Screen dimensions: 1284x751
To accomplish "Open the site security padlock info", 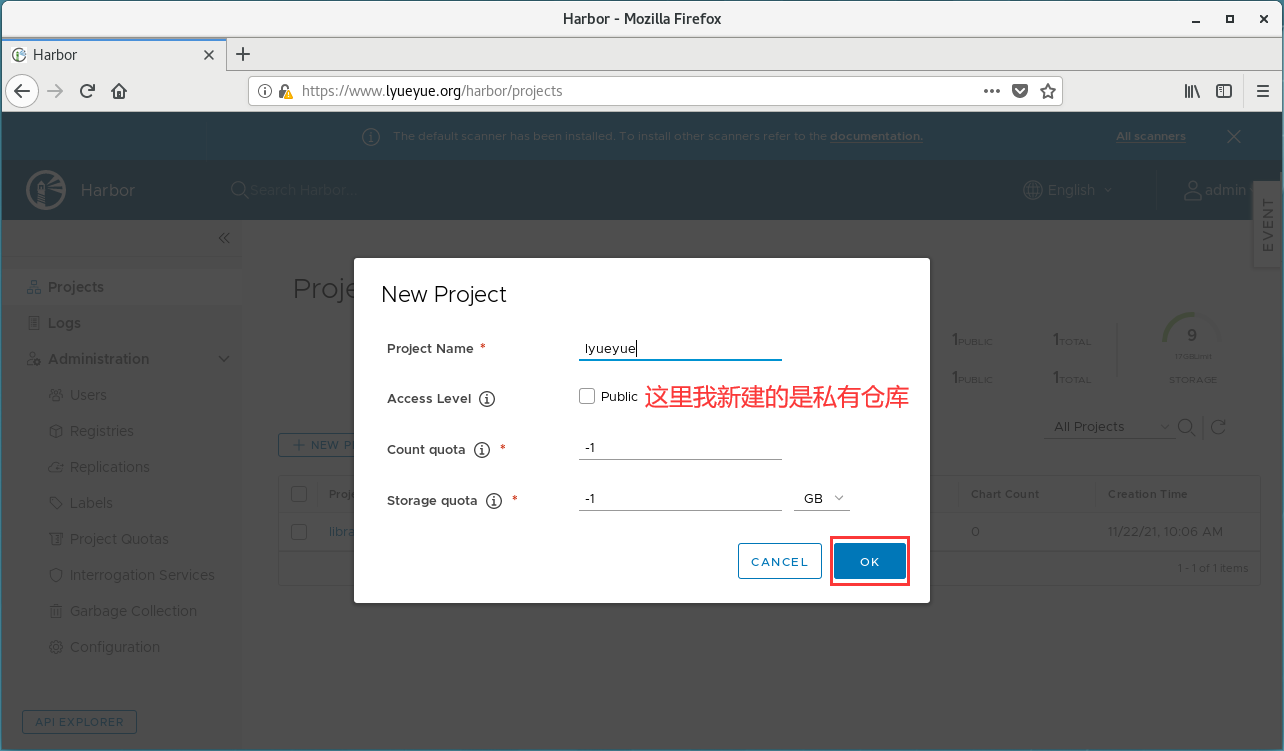I will pos(285,91).
